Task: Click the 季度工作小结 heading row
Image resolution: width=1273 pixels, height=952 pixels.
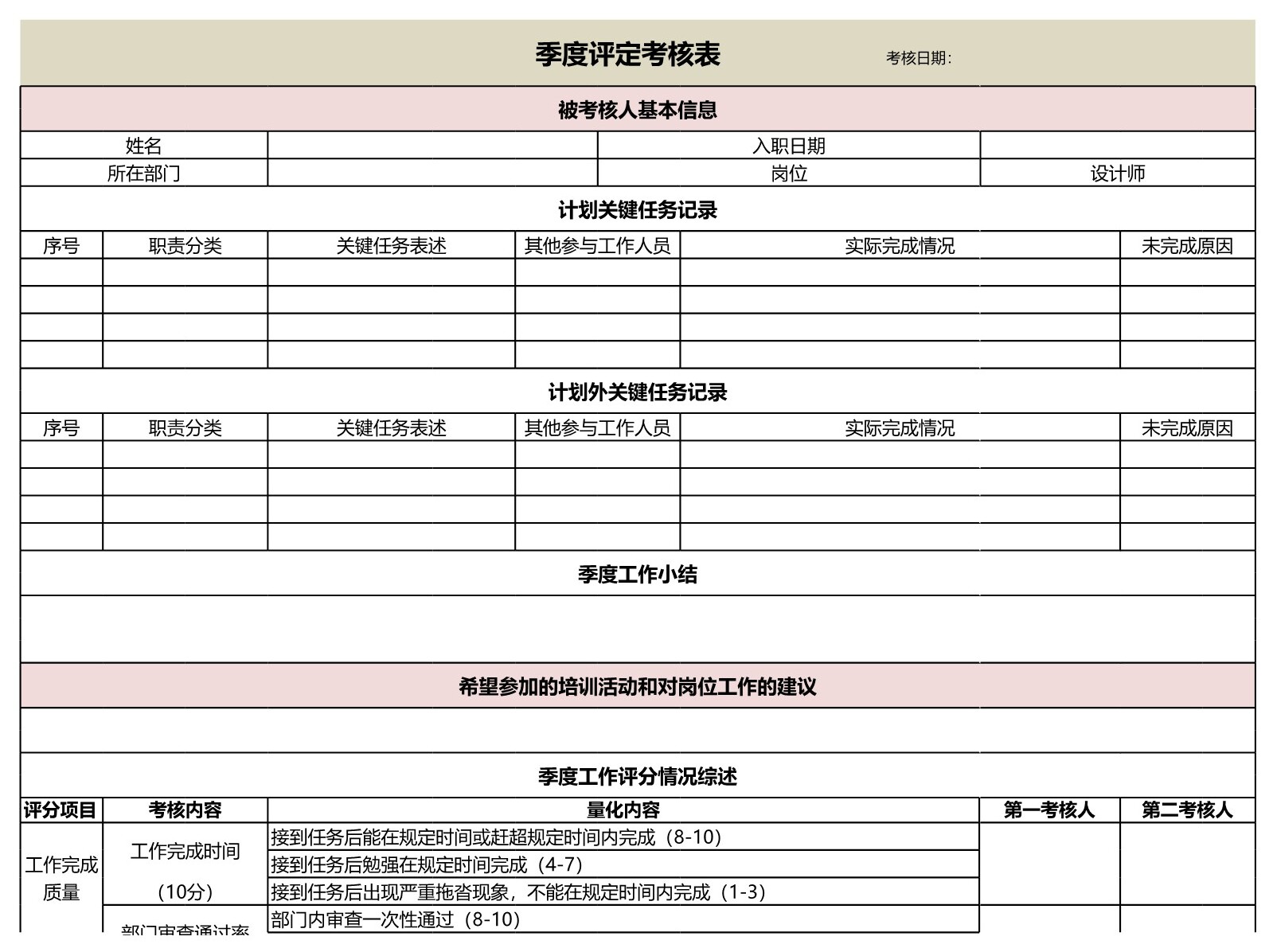Action: tap(637, 574)
